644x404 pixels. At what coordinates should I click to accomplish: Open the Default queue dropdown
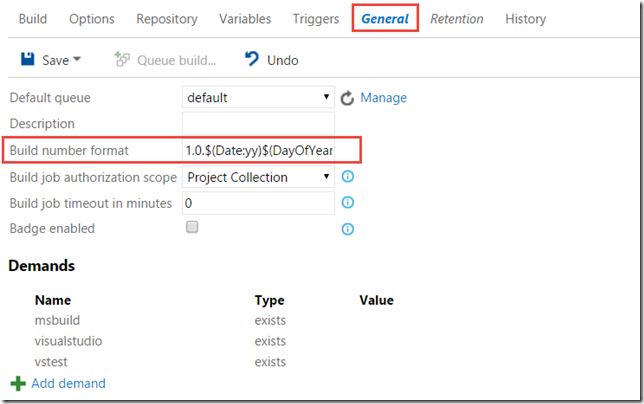pos(258,97)
